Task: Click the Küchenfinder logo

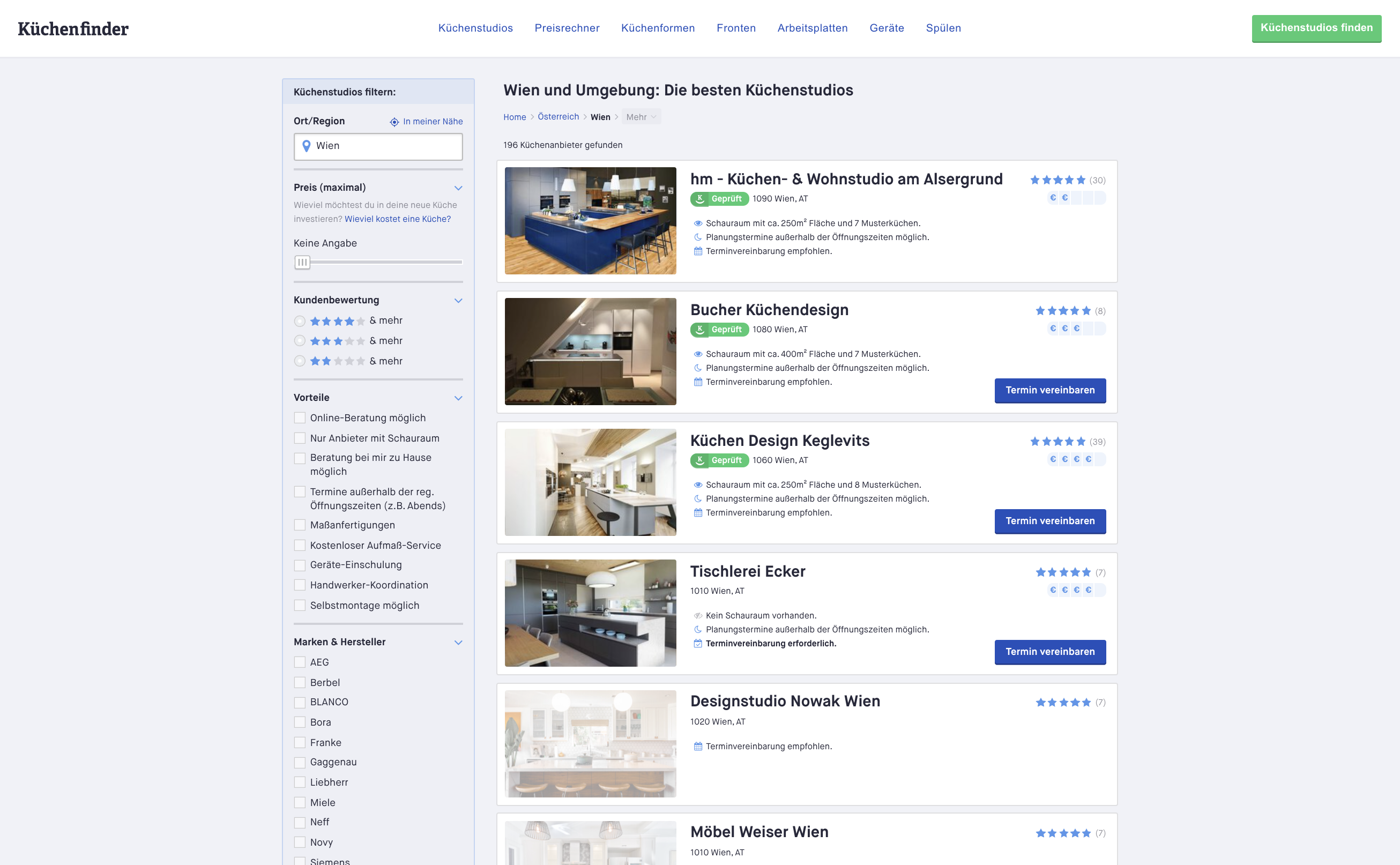Action: (73, 28)
